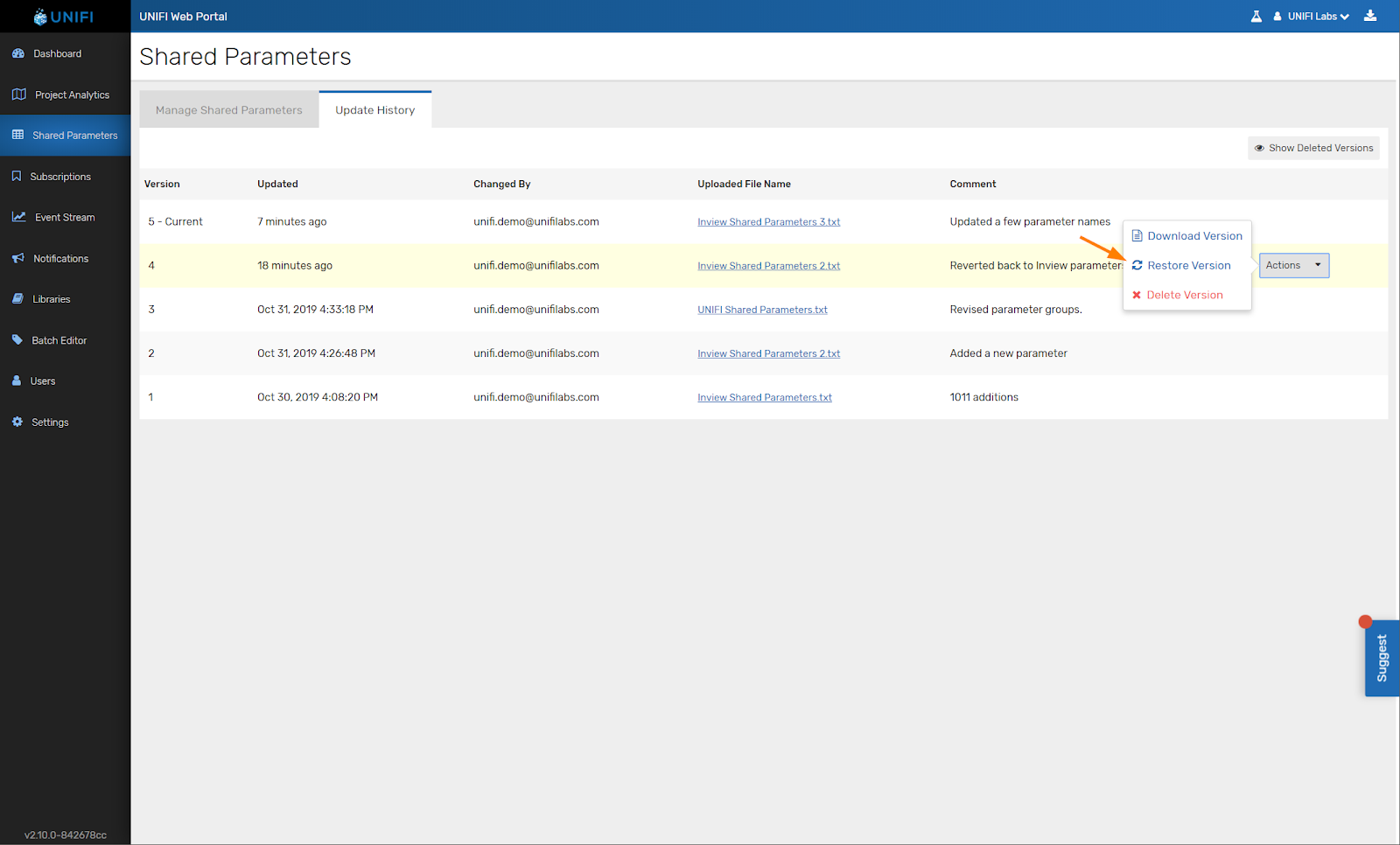Screen dimensions: 1400x845
Task: Click the download icon in top bar
Action: click(x=1370, y=16)
